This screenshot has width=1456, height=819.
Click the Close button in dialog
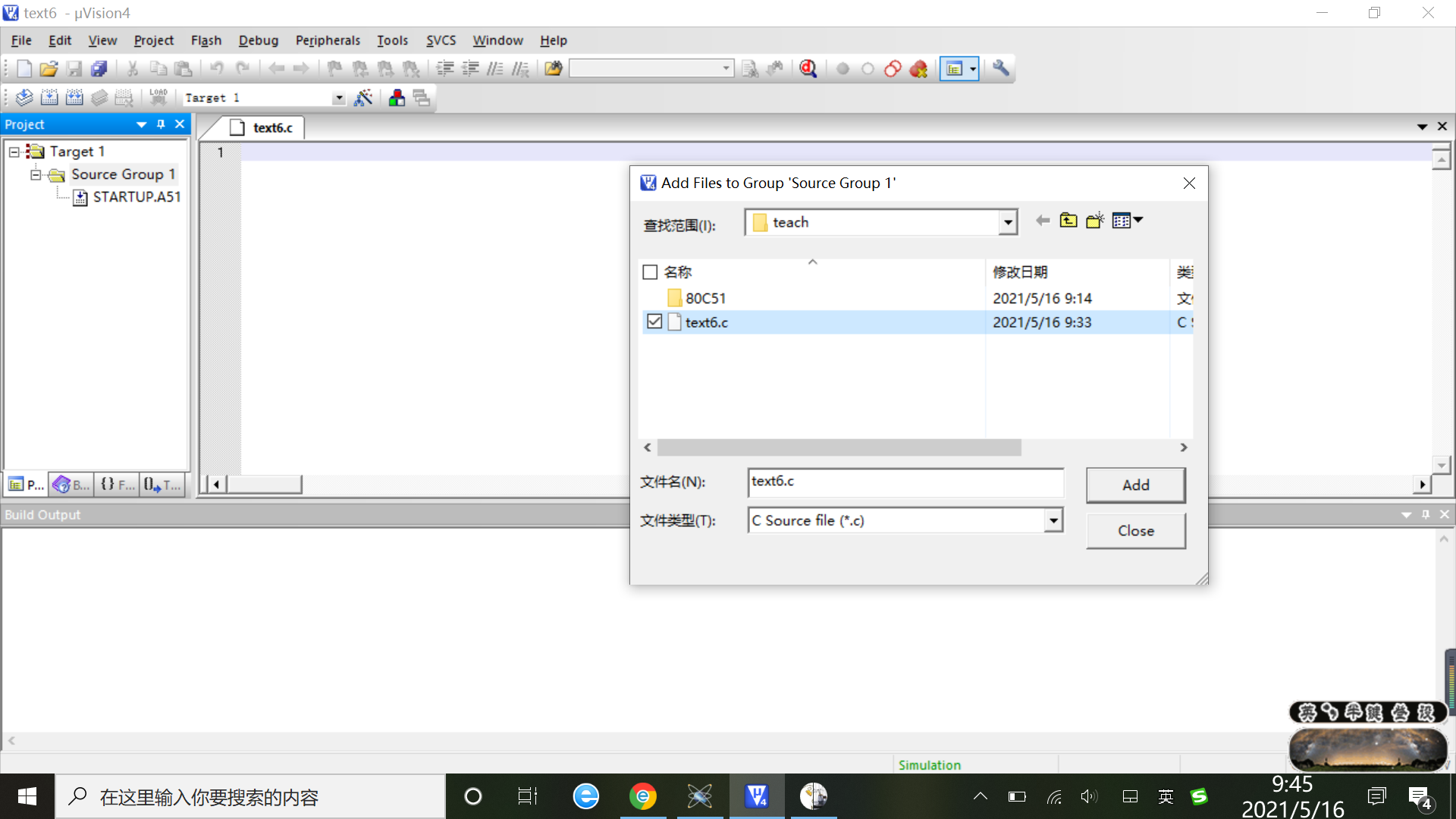click(1135, 531)
